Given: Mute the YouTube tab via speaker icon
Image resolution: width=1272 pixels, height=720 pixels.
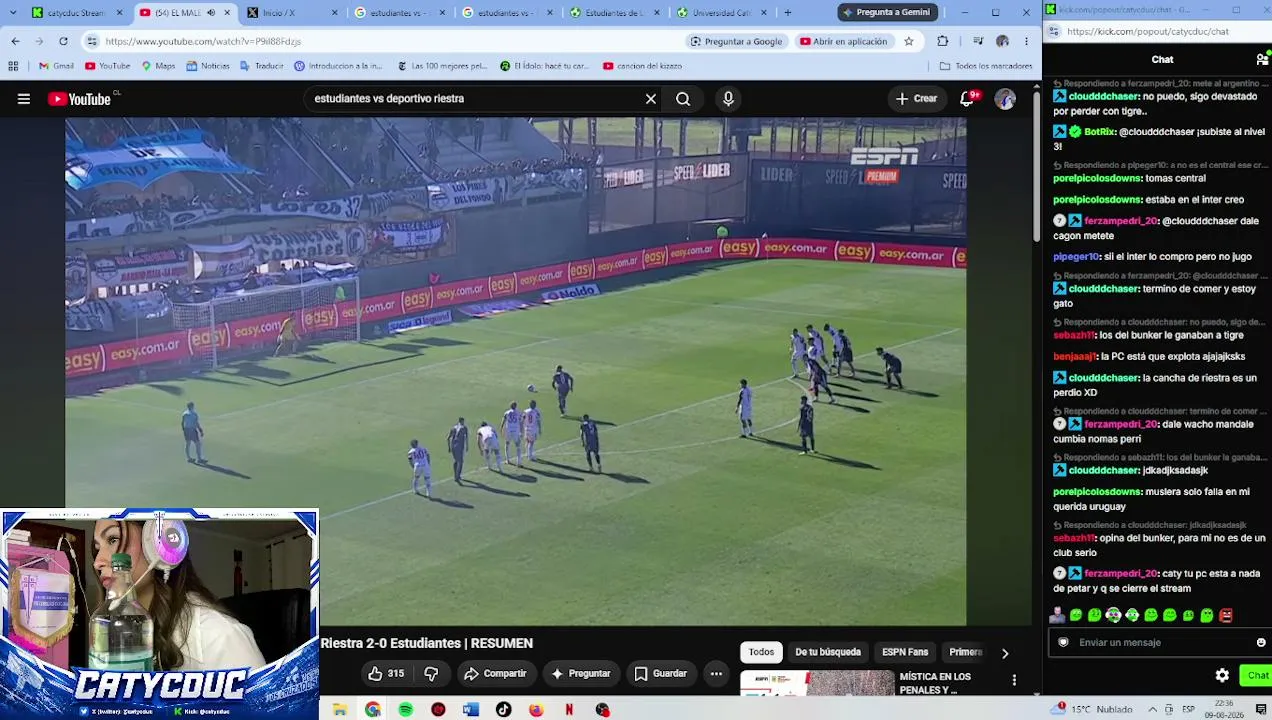Looking at the screenshot, I should (211, 12).
